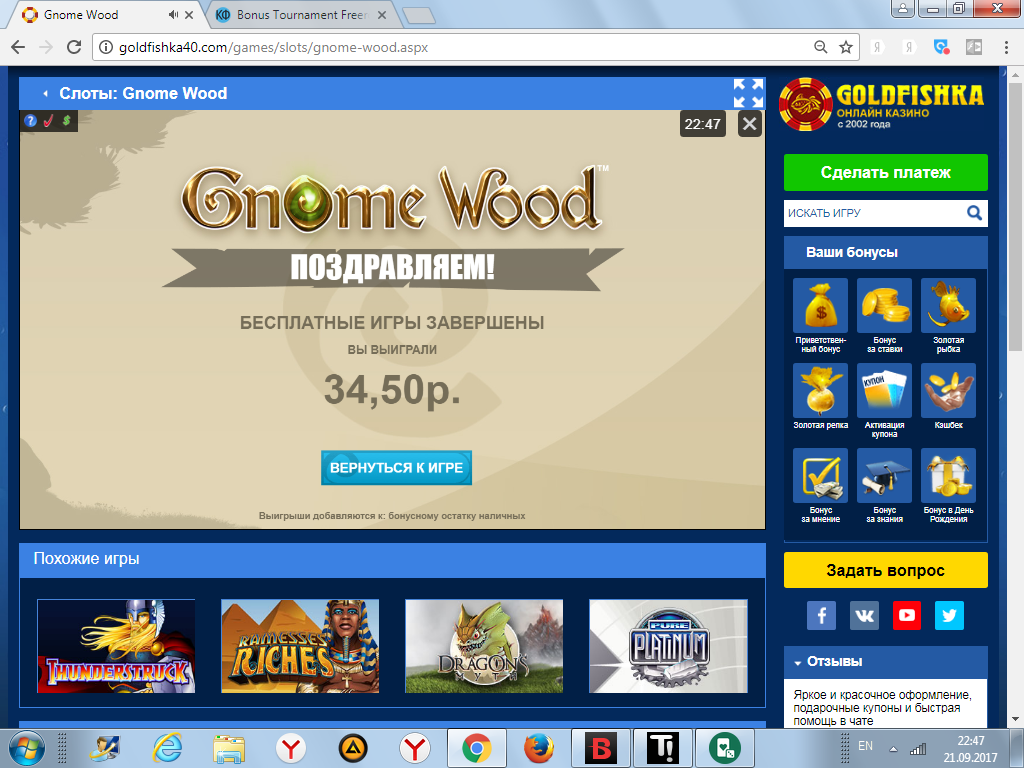View site information for goldfishka40.com
The width and height of the screenshot is (1024, 768).
pyautogui.click(x=105, y=48)
